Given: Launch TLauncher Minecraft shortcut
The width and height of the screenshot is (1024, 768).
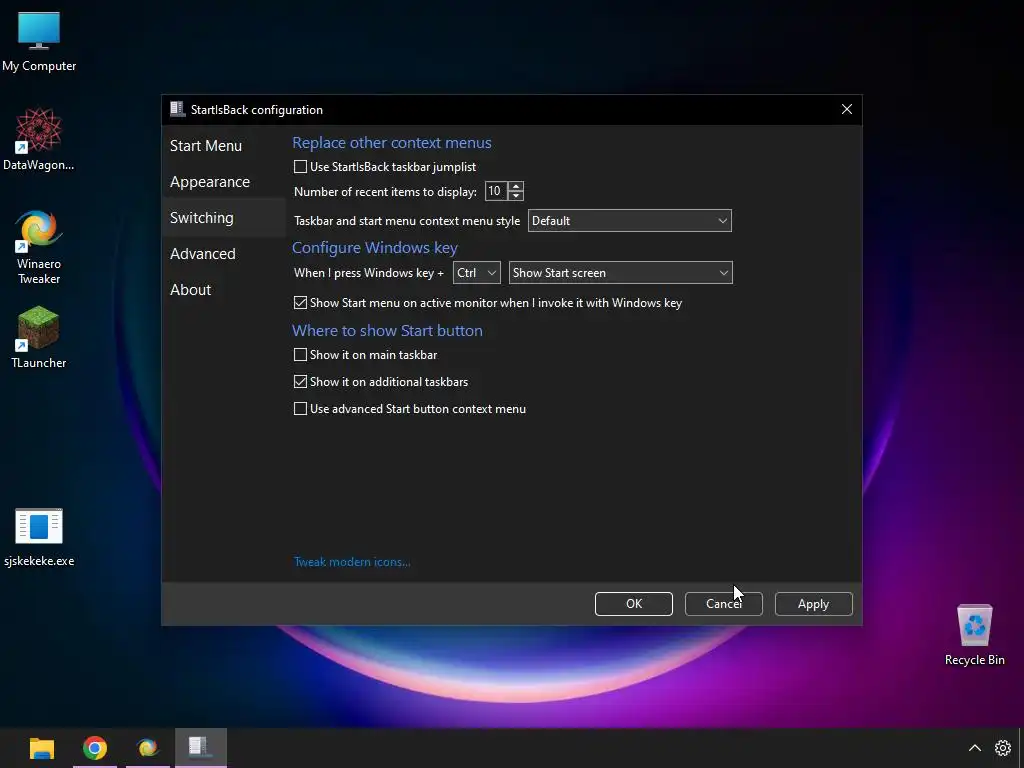Looking at the screenshot, I should [39, 338].
